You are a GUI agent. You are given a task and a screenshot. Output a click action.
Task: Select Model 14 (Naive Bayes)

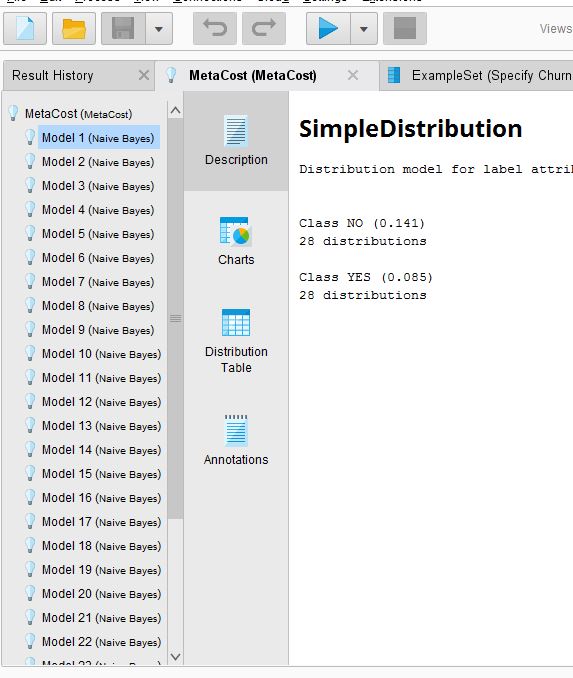pos(102,450)
